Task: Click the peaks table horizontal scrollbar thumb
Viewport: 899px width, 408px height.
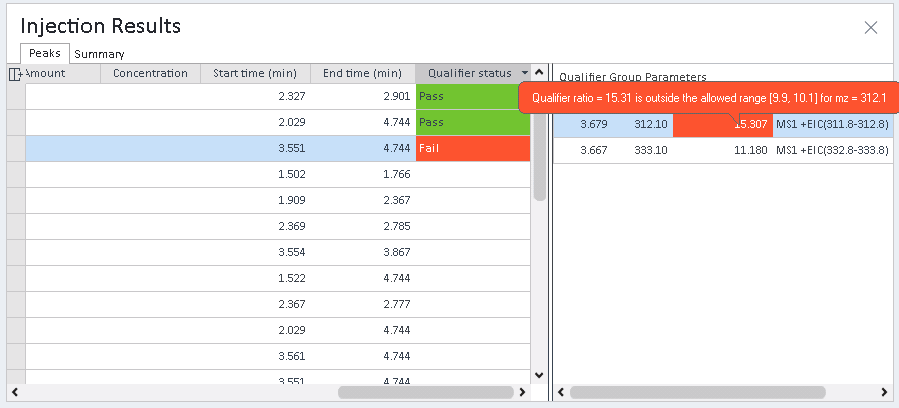Action: pyautogui.click(x=425, y=393)
